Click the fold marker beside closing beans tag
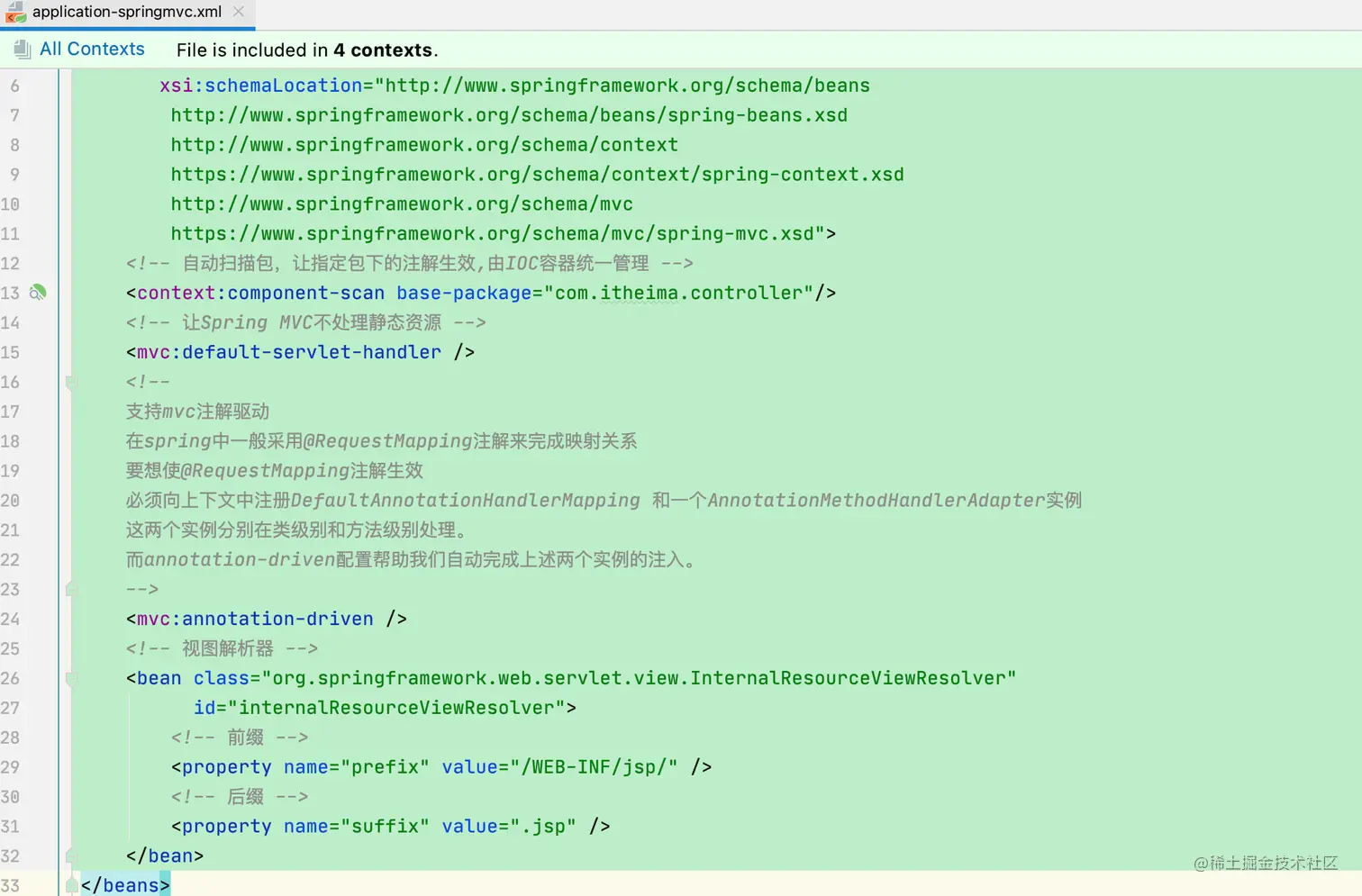The height and width of the screenshot is (896, 1362). (x=71, y=885)
